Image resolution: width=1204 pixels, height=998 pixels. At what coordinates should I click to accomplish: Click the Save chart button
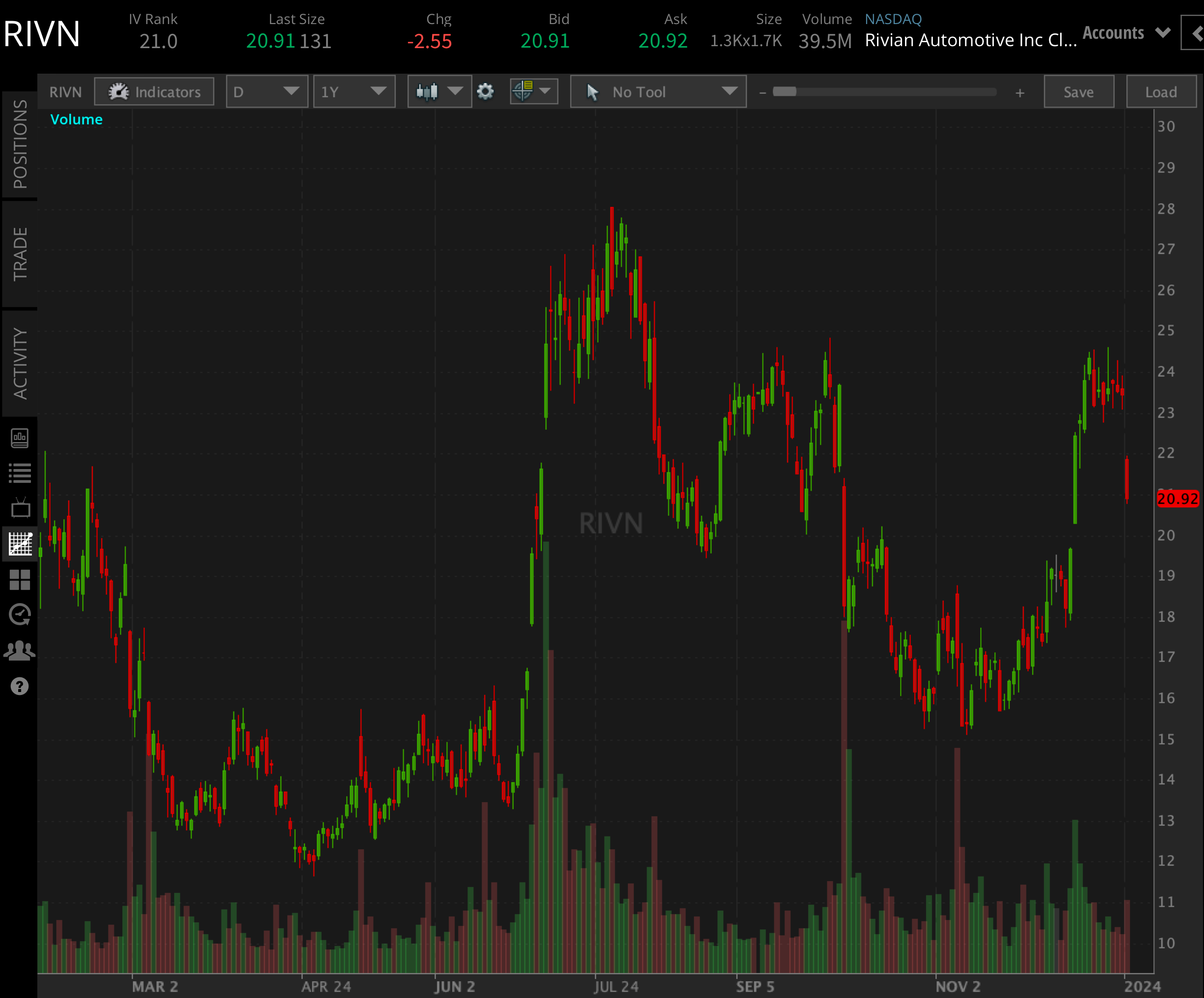[x=1078, y=92]
